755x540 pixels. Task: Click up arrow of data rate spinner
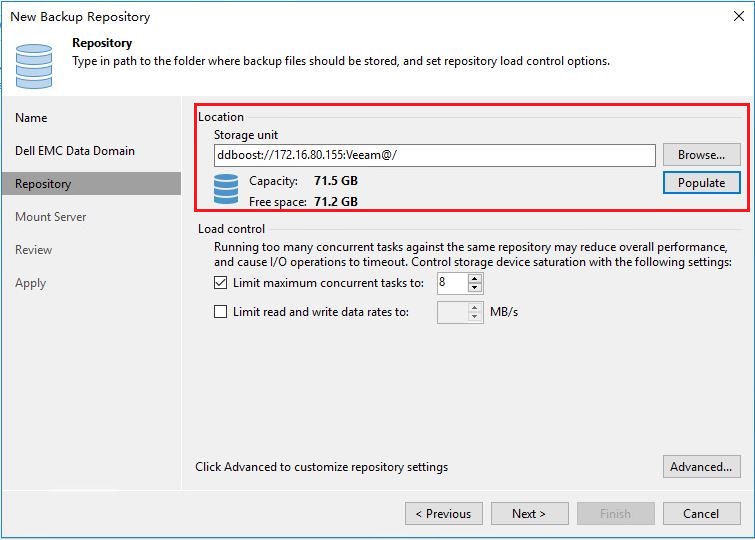point(475,308)
